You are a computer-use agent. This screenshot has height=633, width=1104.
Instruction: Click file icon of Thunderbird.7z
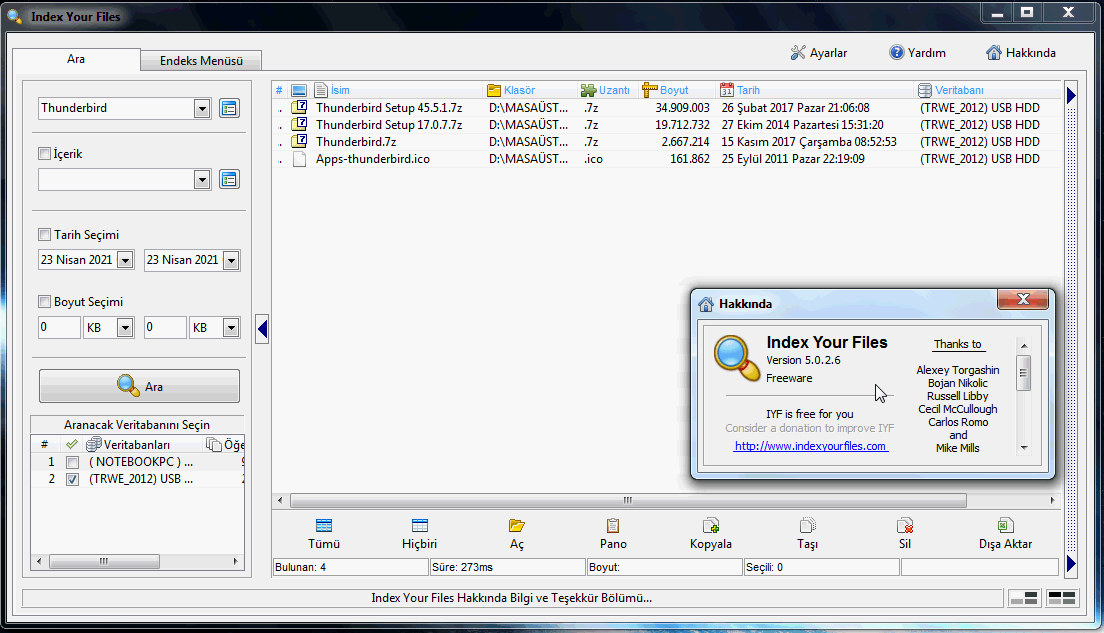[300, 142]
